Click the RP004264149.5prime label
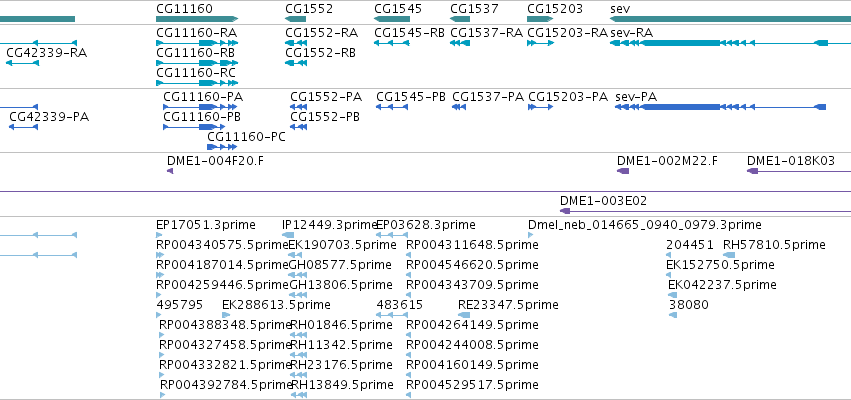 click(472, 325)
